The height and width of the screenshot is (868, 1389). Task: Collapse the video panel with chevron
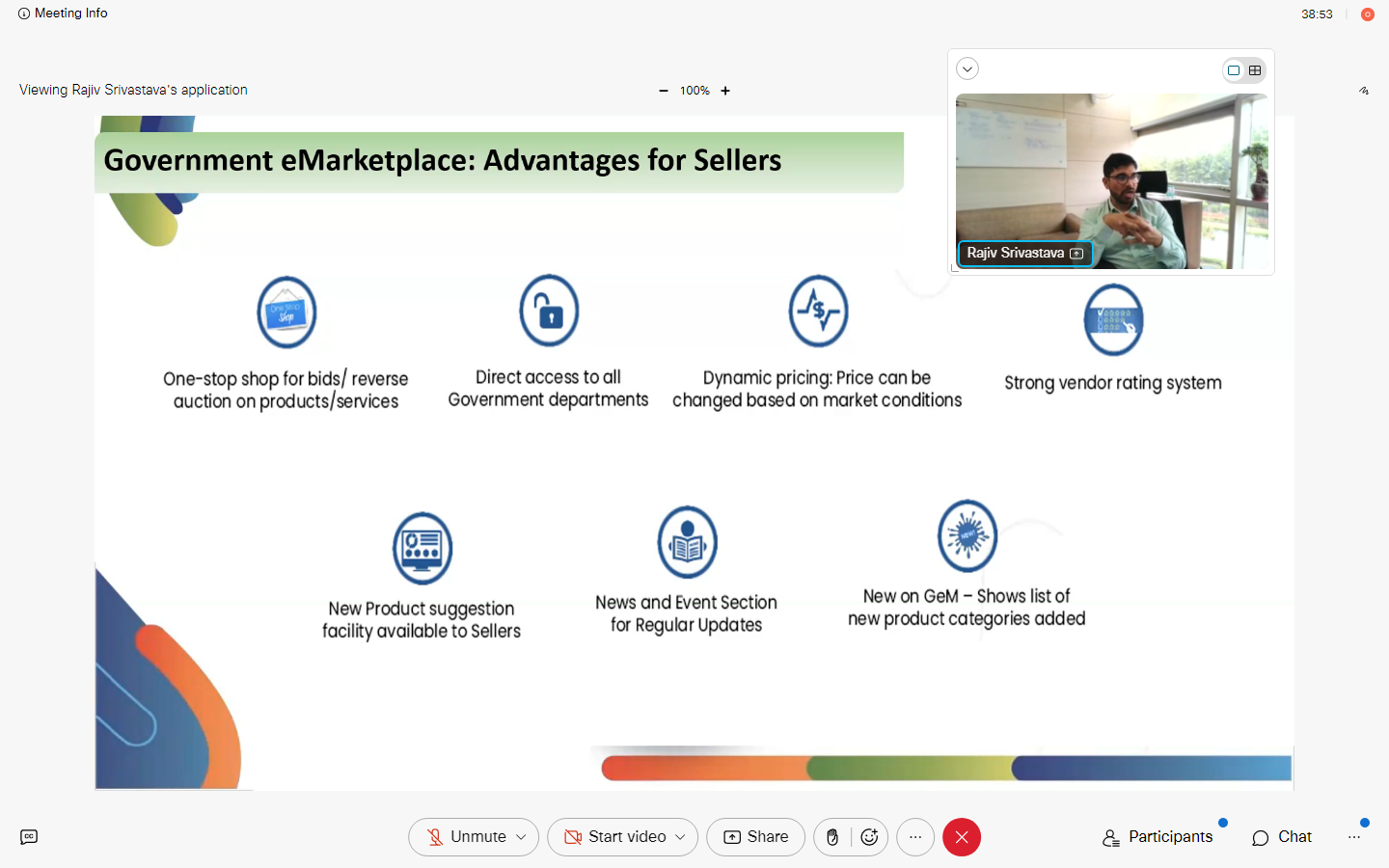tap(967, 68)
